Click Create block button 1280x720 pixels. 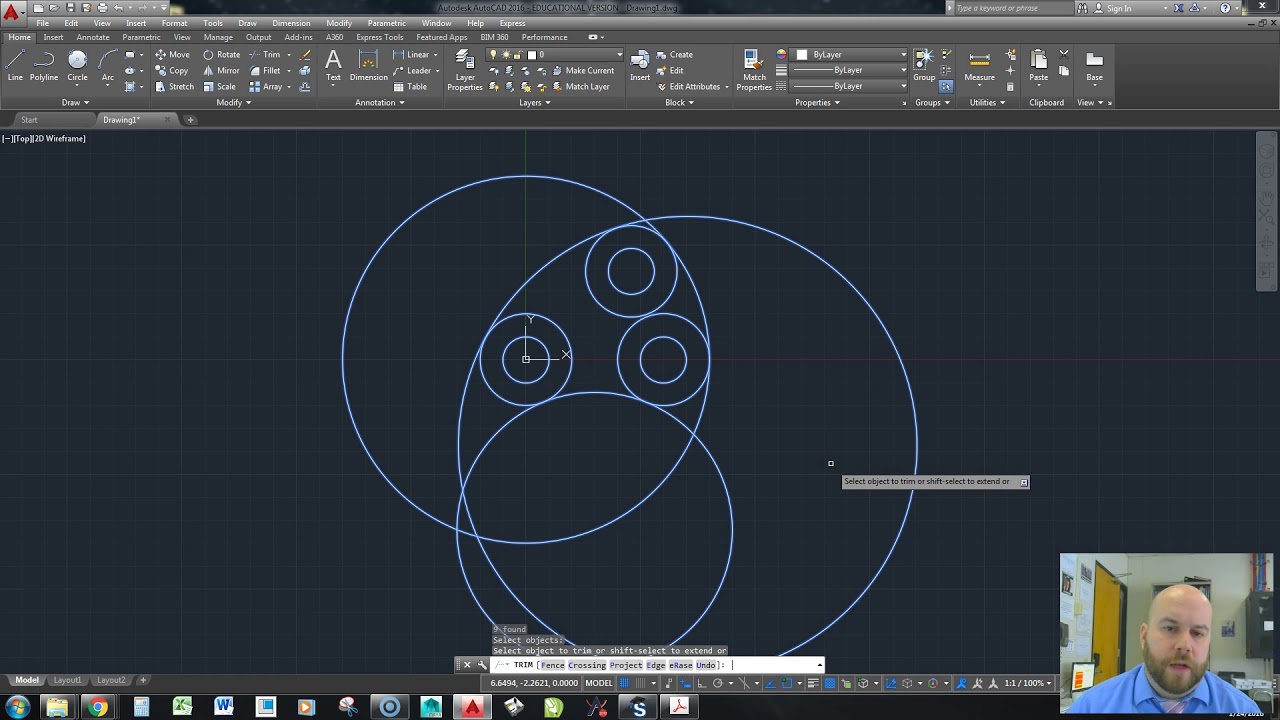pyautogui.click(x=674, y=55)
